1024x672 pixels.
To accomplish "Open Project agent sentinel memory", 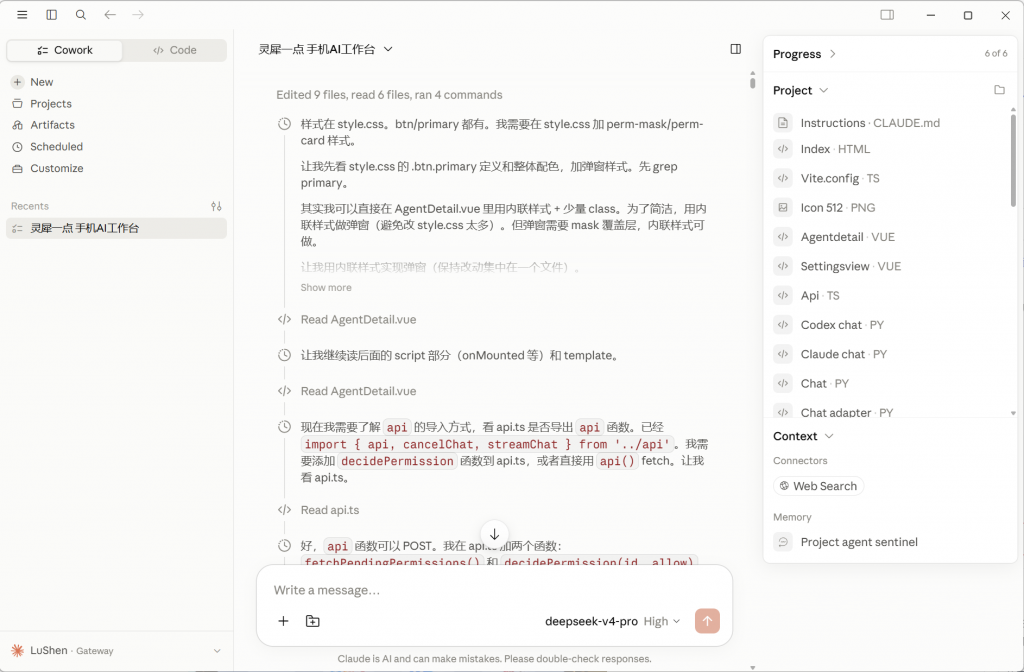I will [x=859, y=542].
